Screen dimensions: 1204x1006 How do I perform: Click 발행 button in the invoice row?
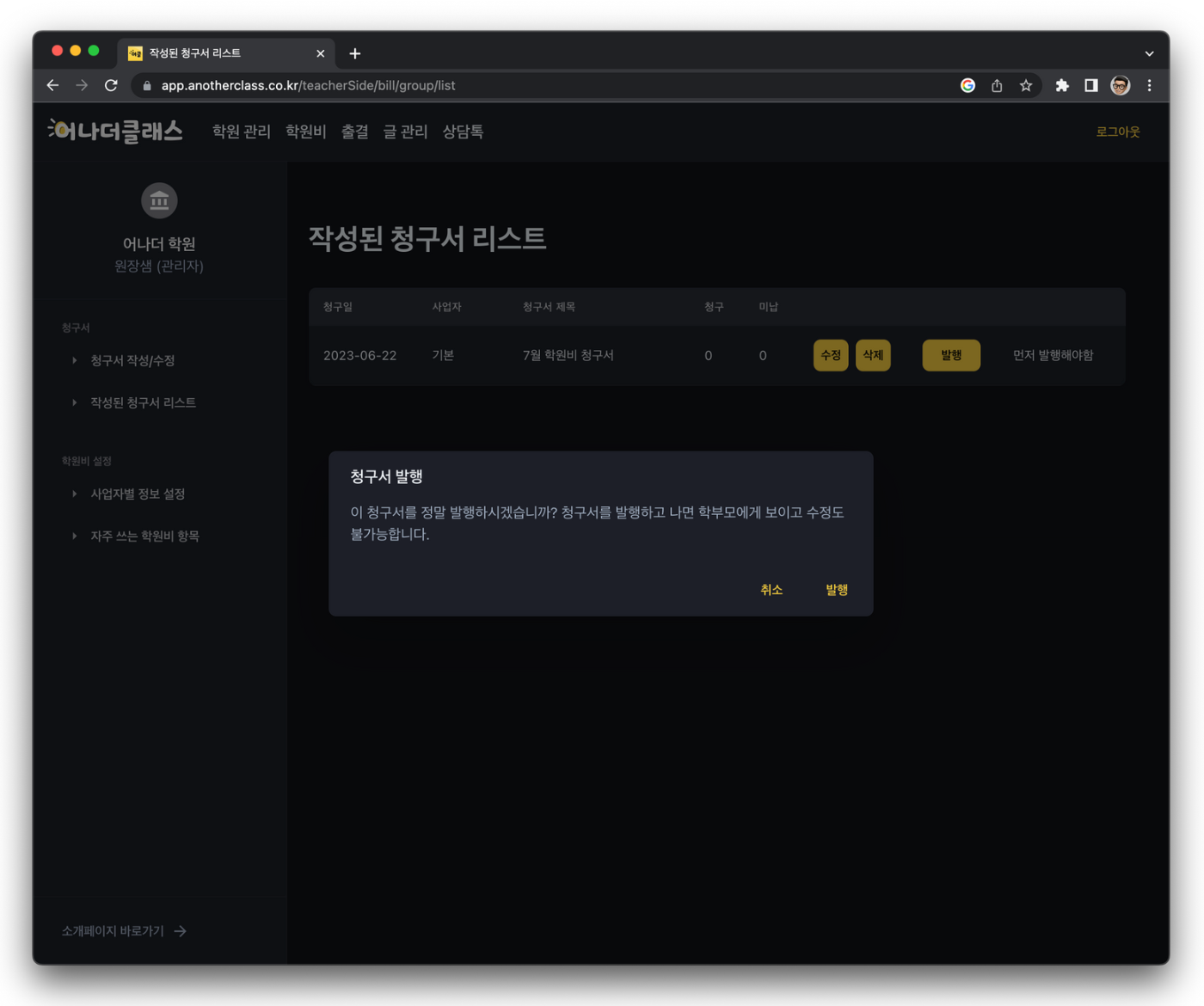[x=951, y=355]
